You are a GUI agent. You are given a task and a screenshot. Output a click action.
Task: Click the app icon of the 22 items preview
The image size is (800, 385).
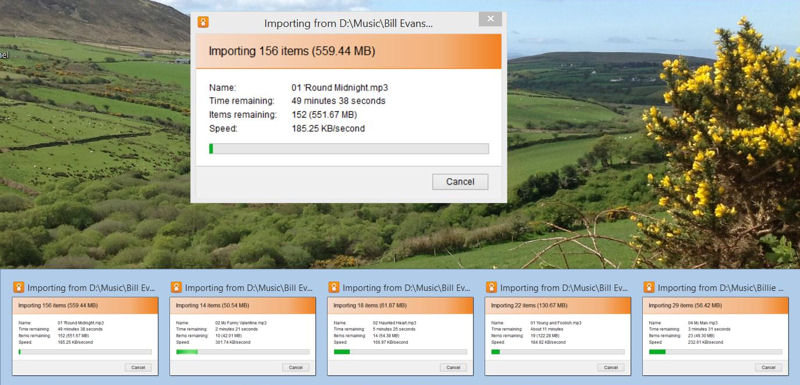click(491, 287)
